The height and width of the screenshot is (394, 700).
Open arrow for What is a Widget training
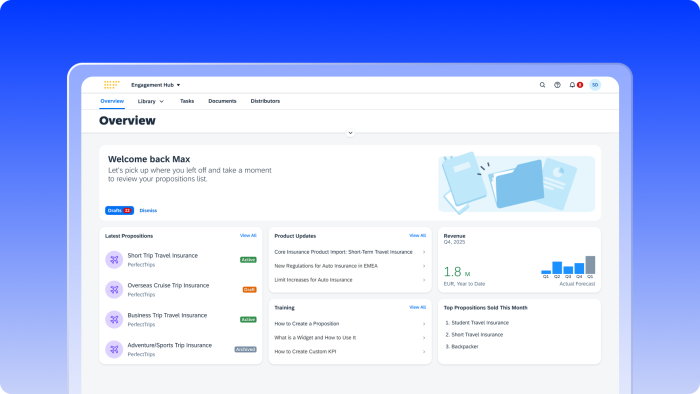(x=424, y=338)
